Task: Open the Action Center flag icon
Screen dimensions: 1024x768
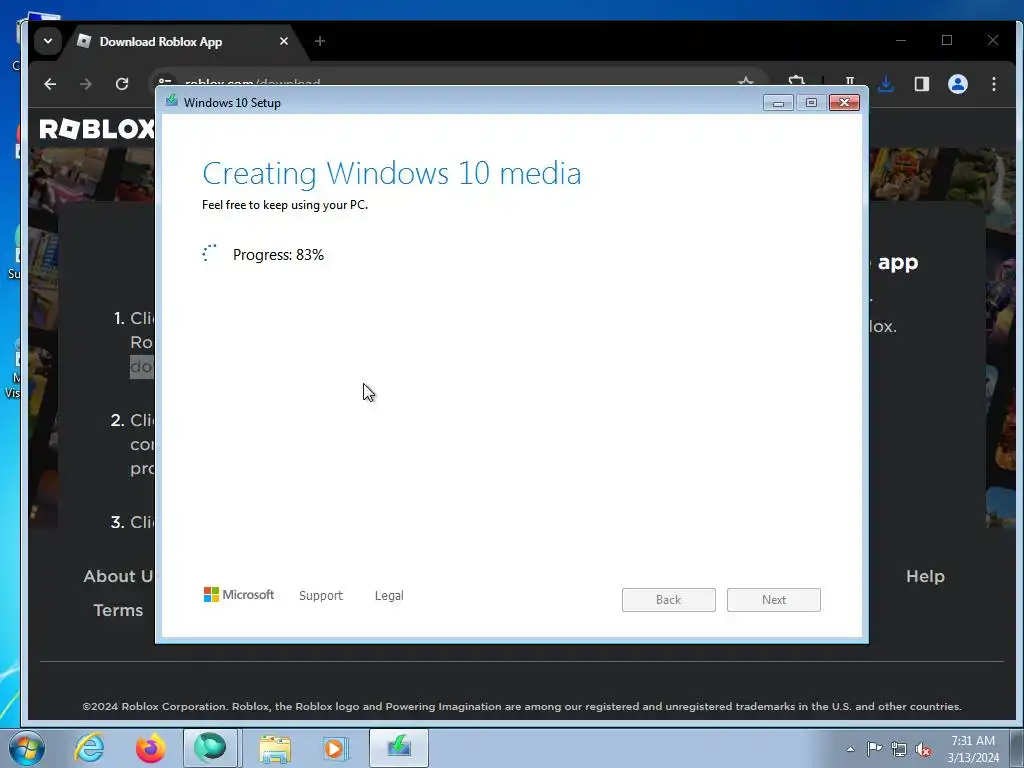Action: point(874,749)
